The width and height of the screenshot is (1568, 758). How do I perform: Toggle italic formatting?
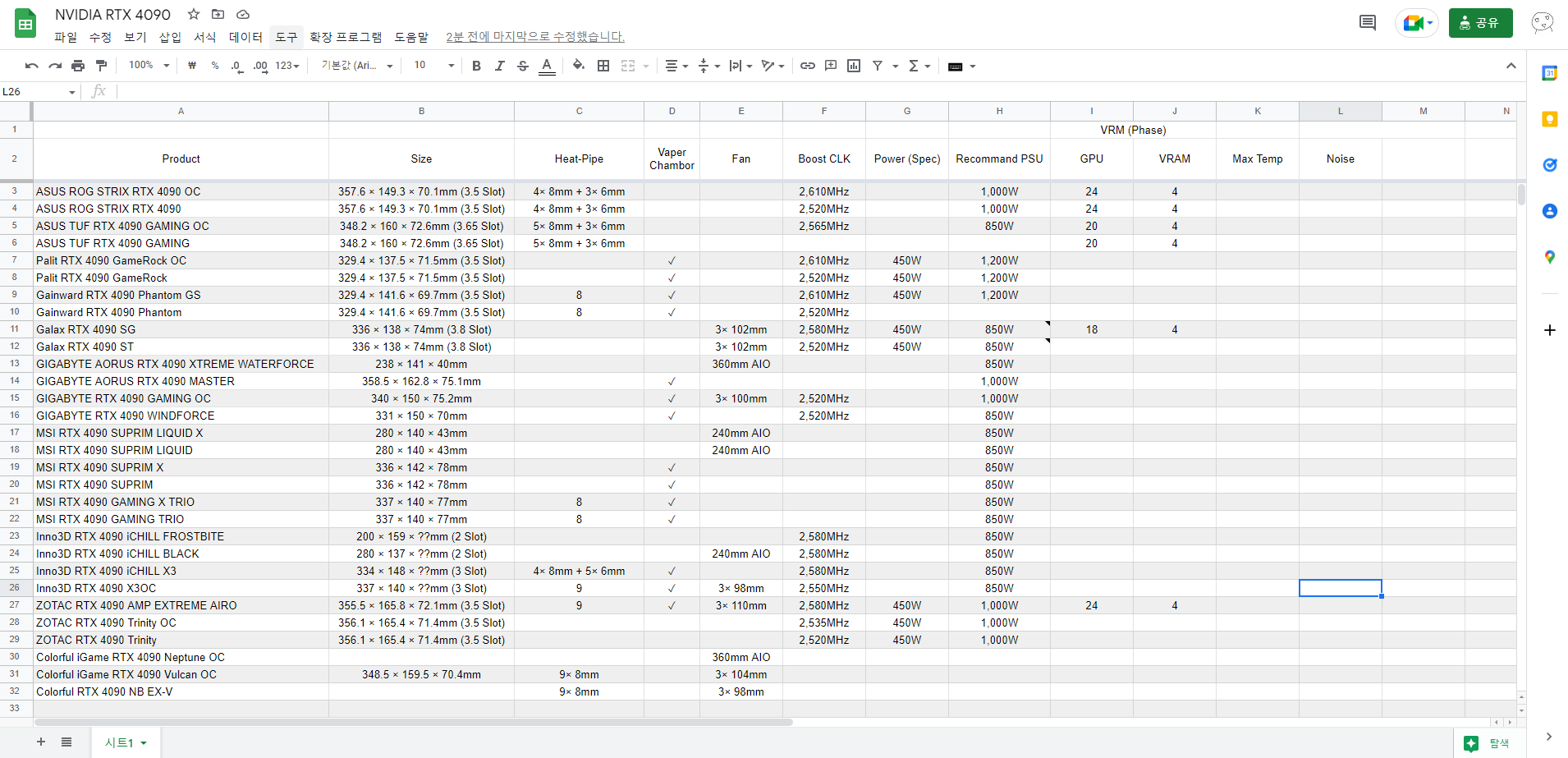499,66
